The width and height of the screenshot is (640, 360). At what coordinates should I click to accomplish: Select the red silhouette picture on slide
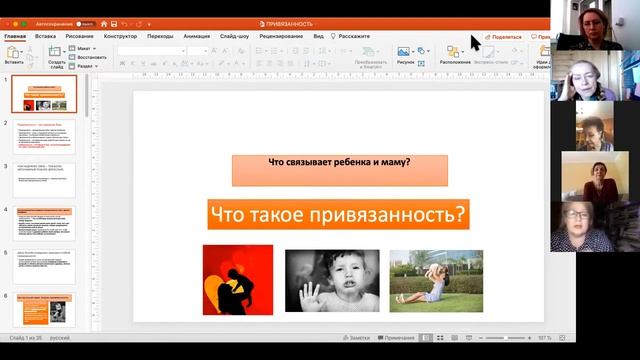238,280
